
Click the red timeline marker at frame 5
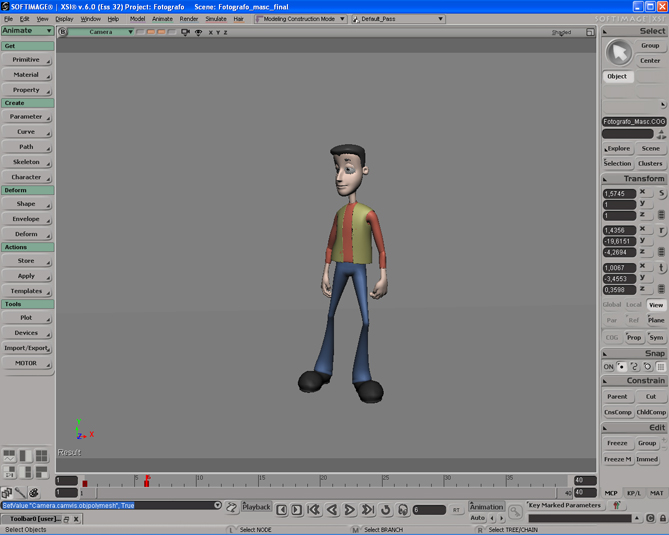(147, 482)
